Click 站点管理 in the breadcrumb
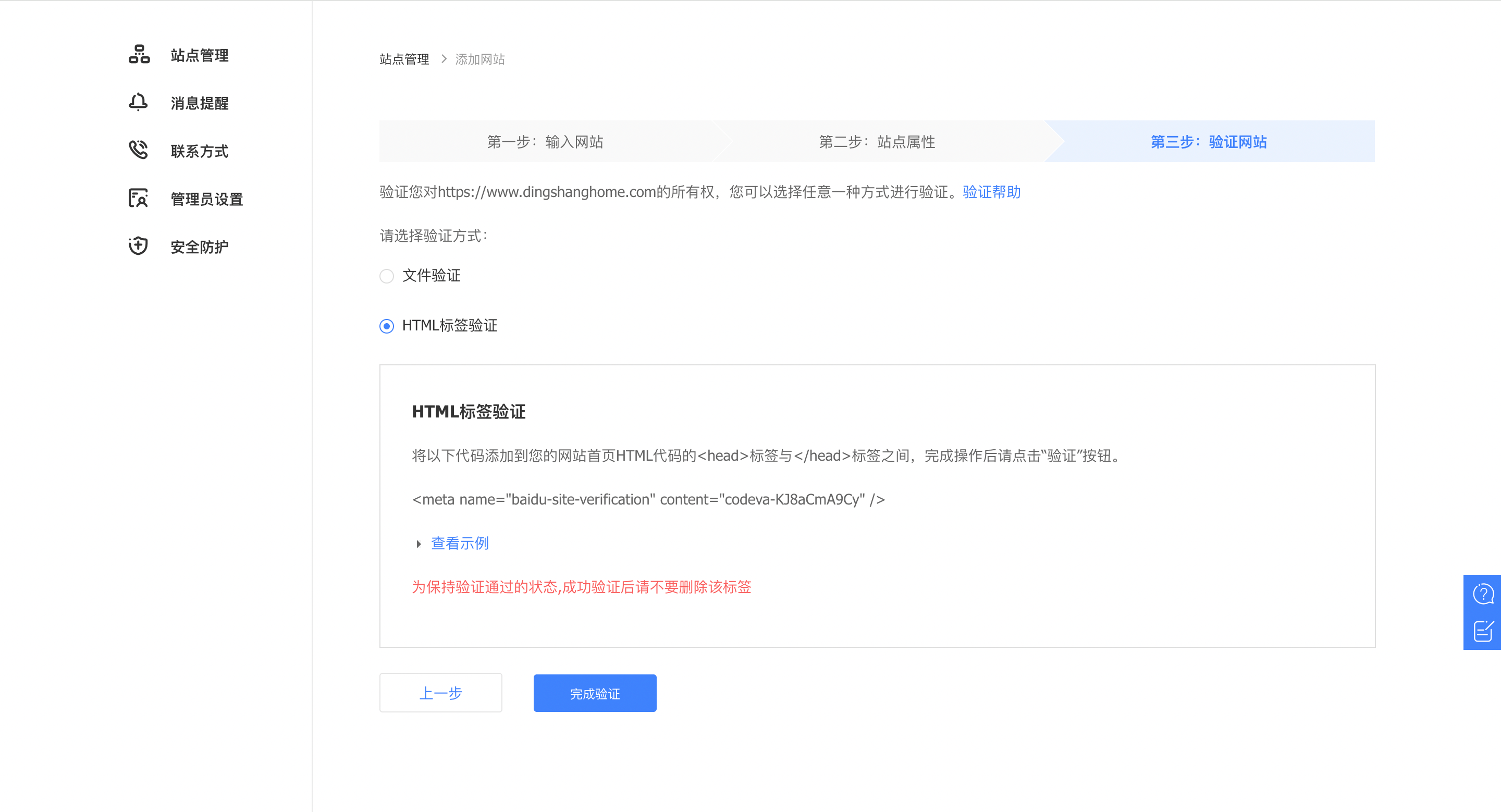 [x=404, y=59]
